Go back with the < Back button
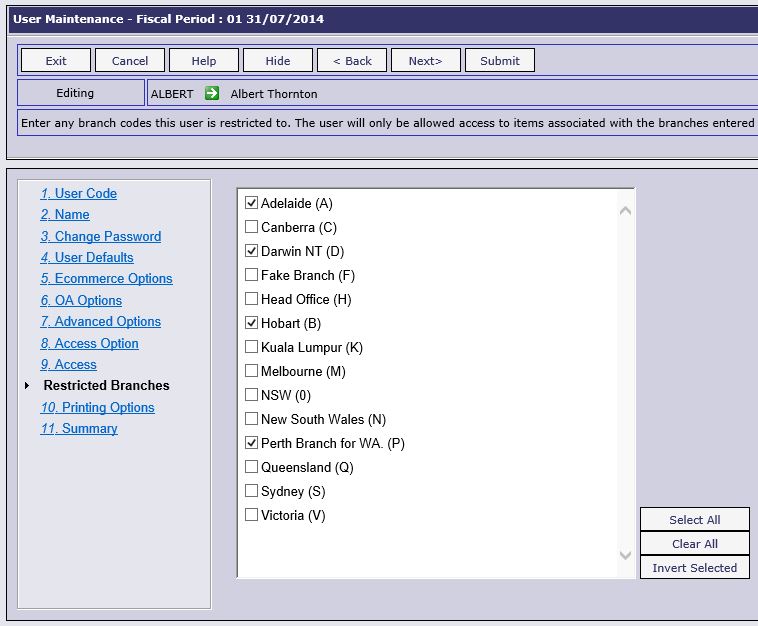This screenshot has width=758, height=626. (x=352, y=61)
